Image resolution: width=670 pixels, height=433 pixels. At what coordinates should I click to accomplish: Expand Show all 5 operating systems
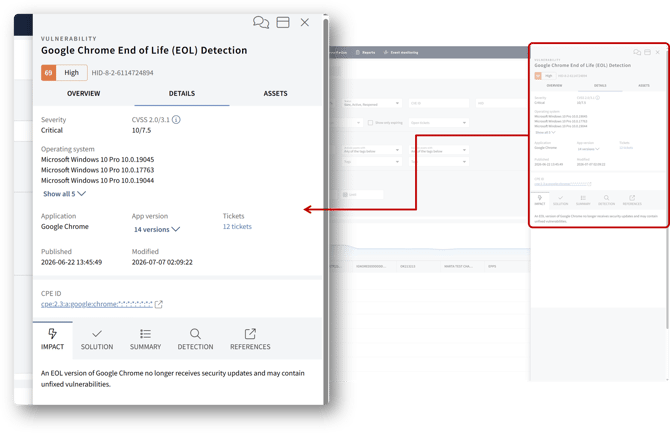(x=65, y=194)
